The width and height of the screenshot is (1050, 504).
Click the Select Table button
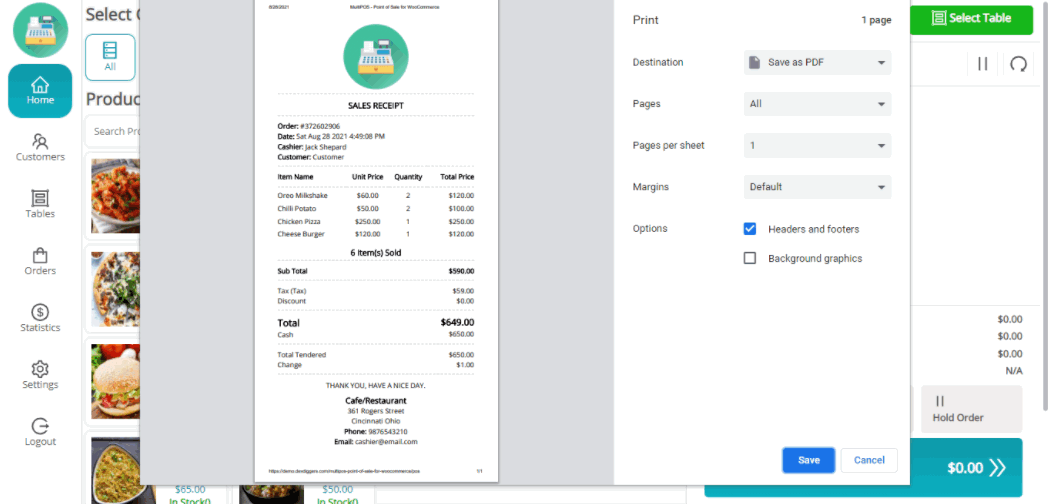(x=972, y=18)
